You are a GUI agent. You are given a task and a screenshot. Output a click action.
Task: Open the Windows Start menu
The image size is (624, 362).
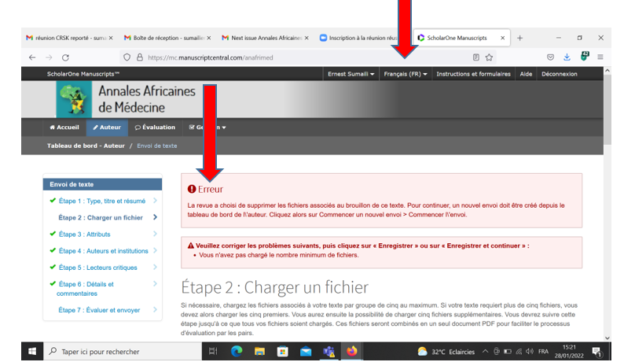(32, 351)
